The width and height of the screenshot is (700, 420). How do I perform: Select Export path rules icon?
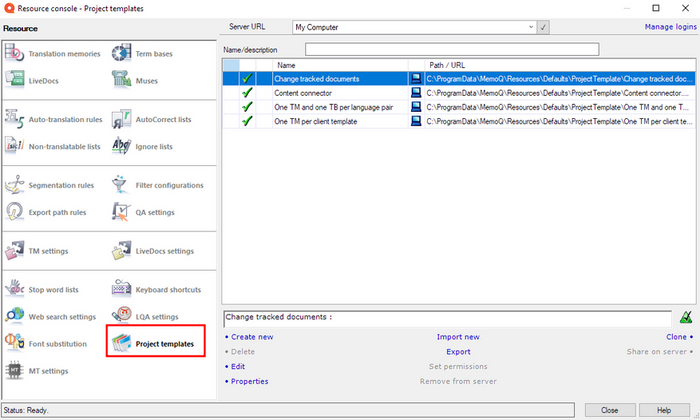tap(14, 212)
